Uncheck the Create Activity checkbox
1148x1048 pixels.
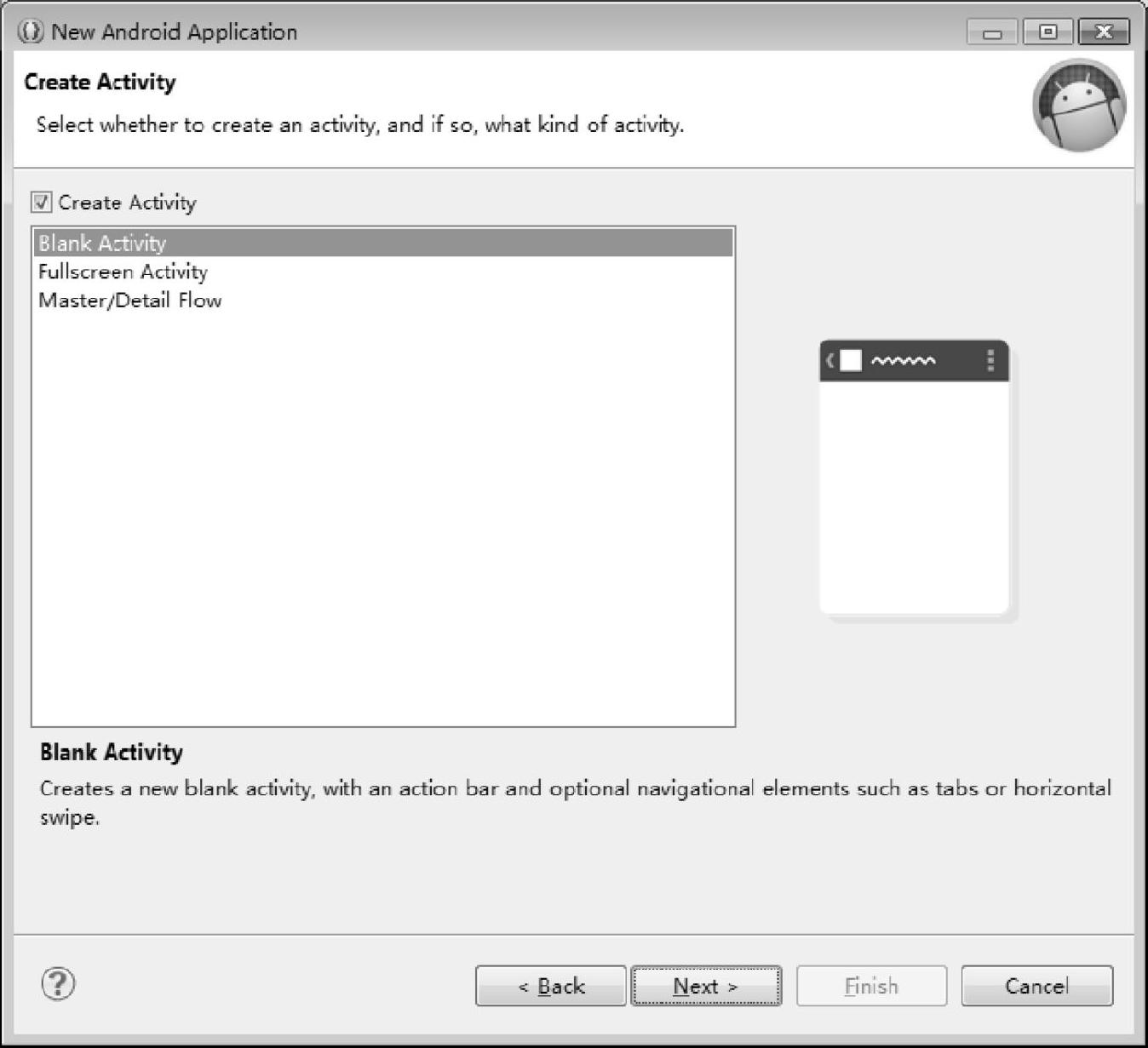[42, 203]
